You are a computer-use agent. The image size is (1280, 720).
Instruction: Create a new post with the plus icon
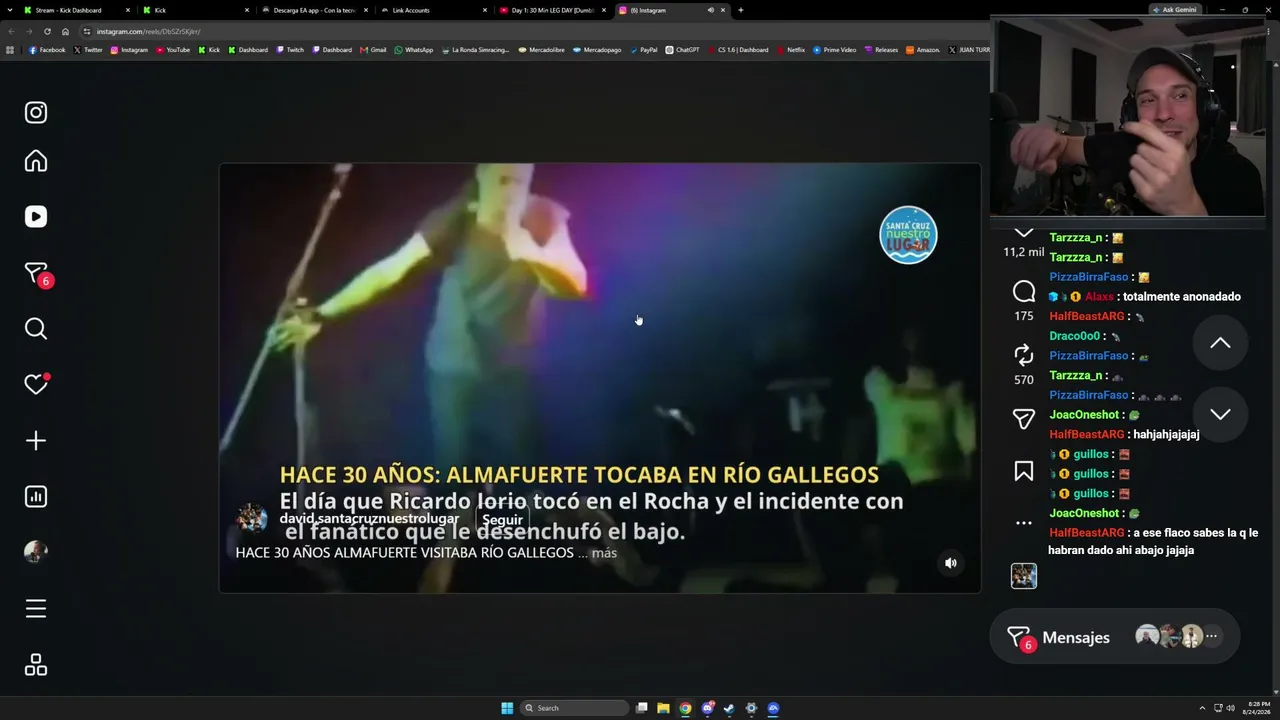pyautogui.click(x=36, y=441)
